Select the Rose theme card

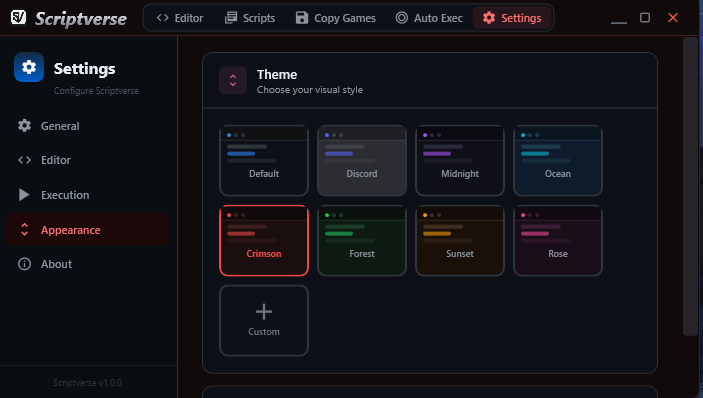tap(558, 241)
